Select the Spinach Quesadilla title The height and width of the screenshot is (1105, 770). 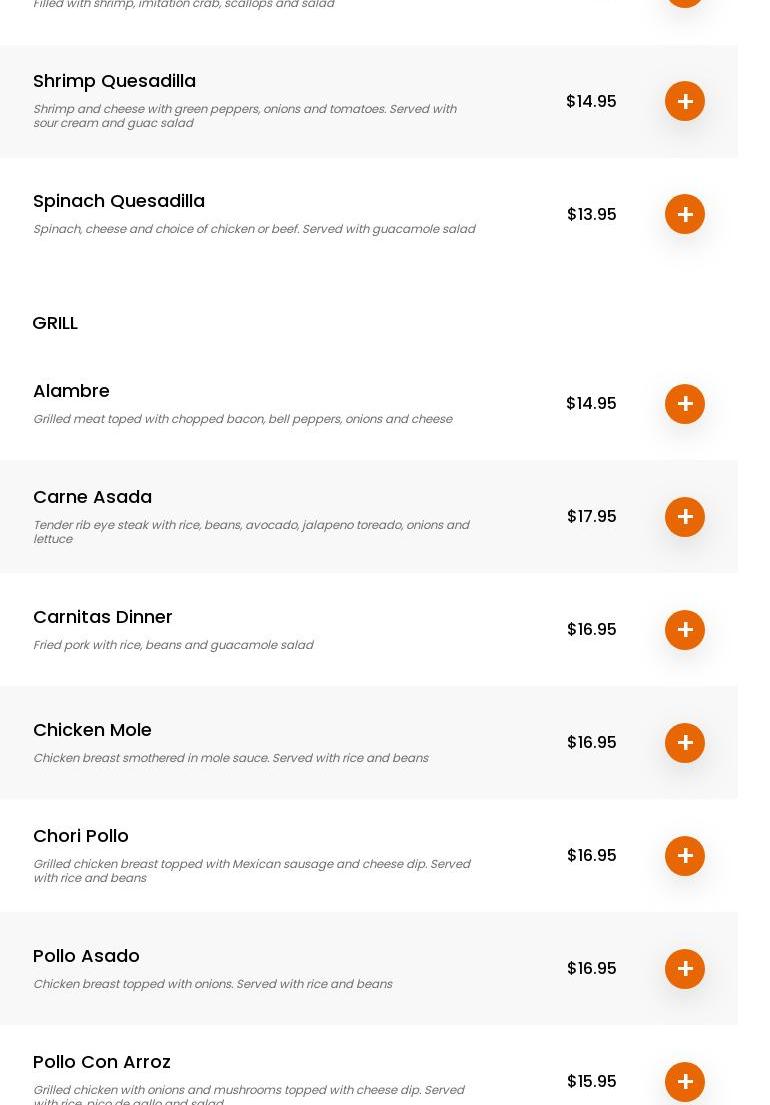(119, 201)
